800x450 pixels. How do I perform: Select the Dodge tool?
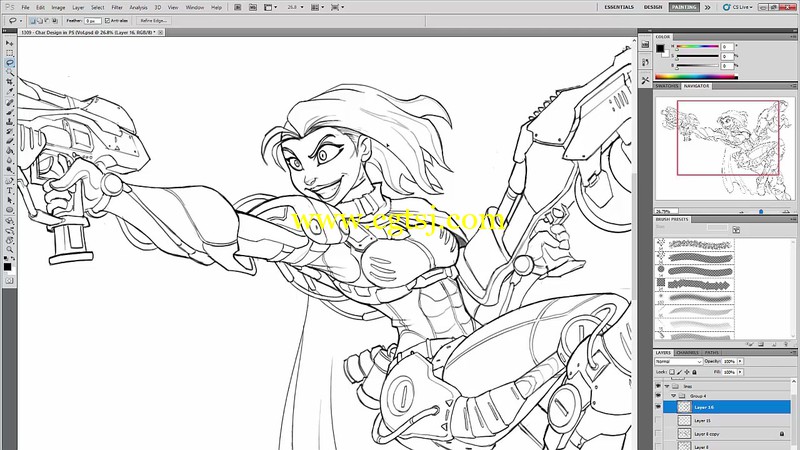(10, 170)
